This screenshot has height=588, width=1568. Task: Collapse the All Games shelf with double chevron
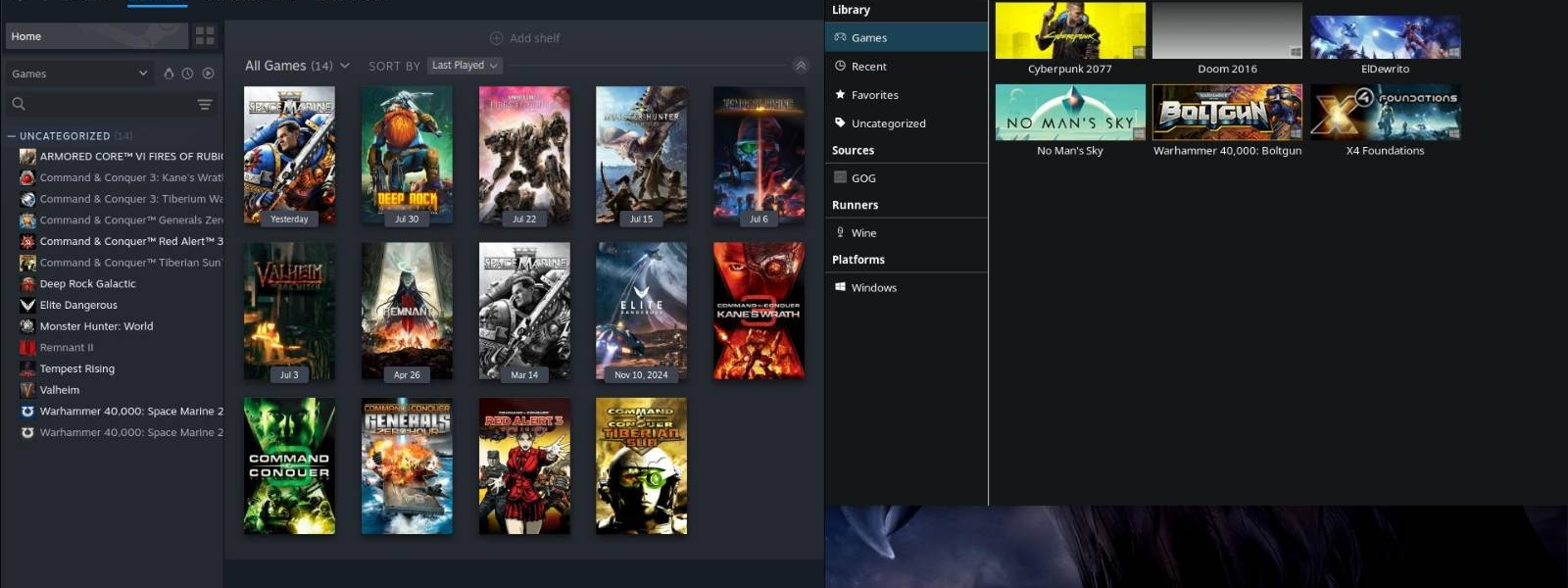(801, 66)
